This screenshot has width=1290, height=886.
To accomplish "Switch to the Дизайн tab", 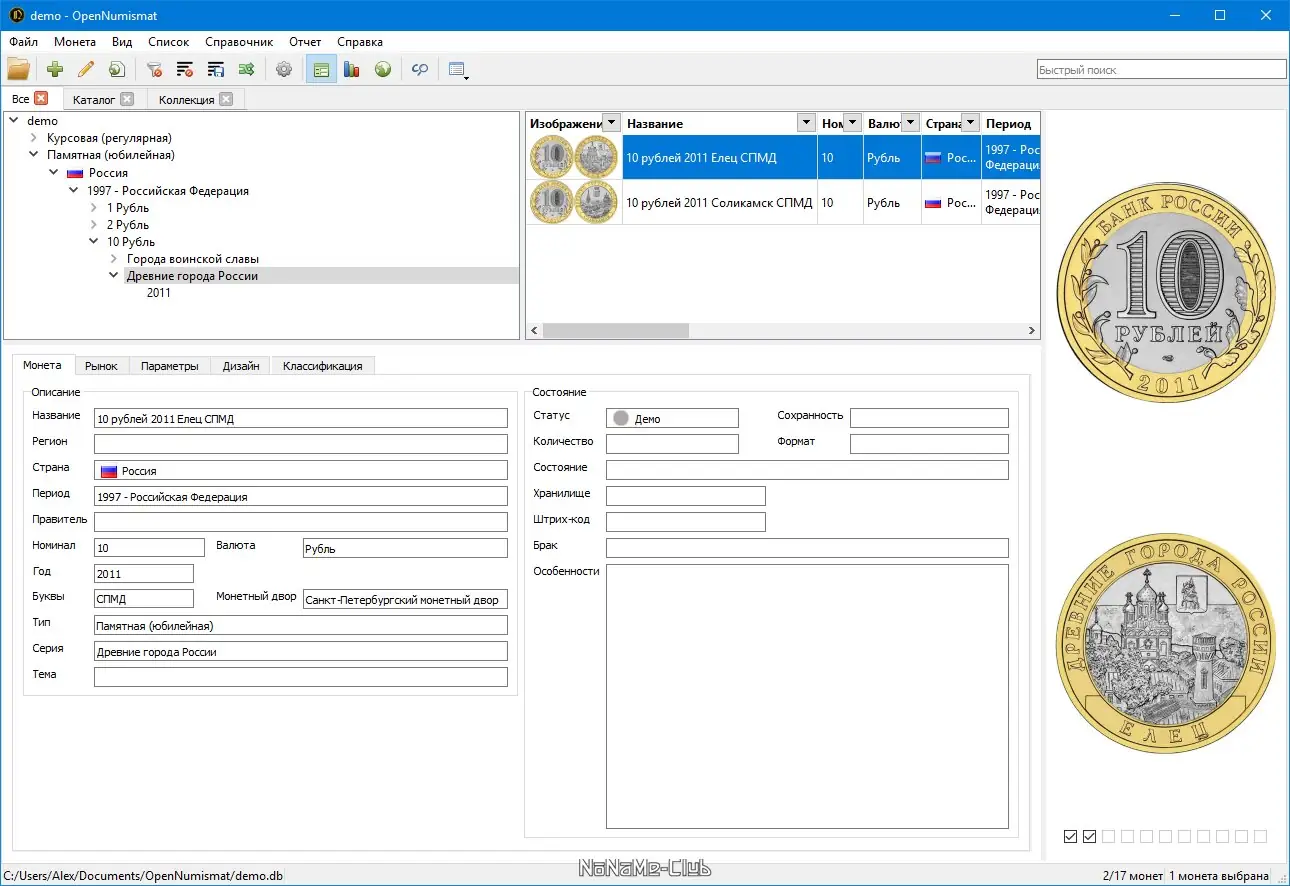I will coord(241,366).
